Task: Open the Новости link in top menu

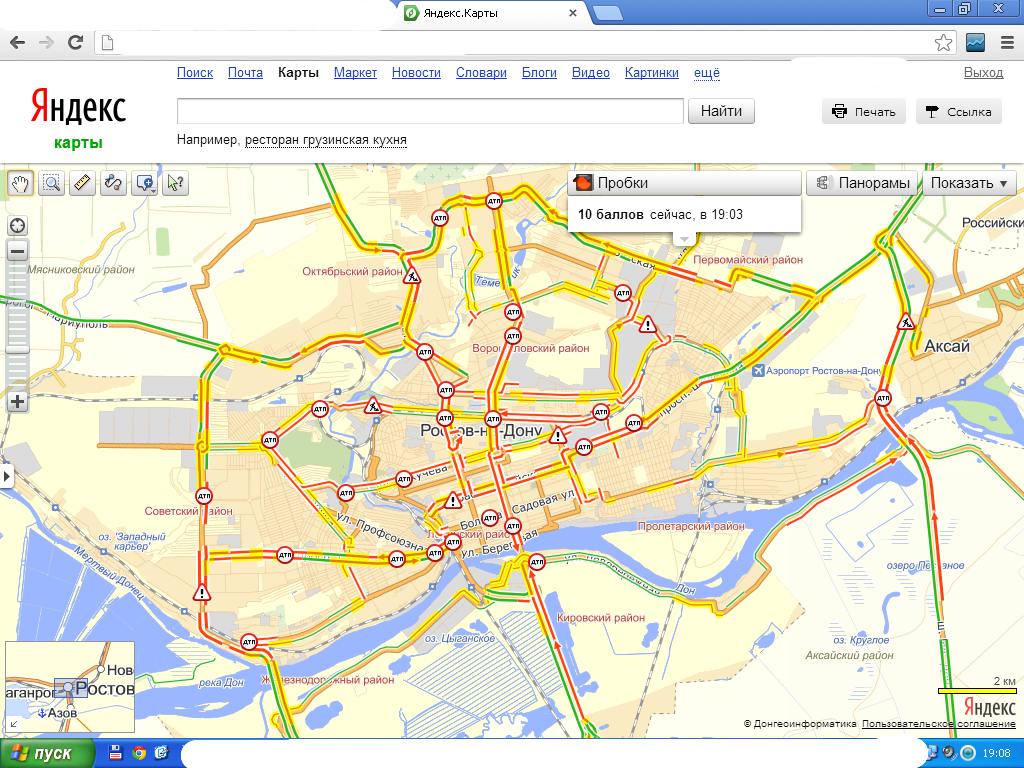Action: point(416,72)
